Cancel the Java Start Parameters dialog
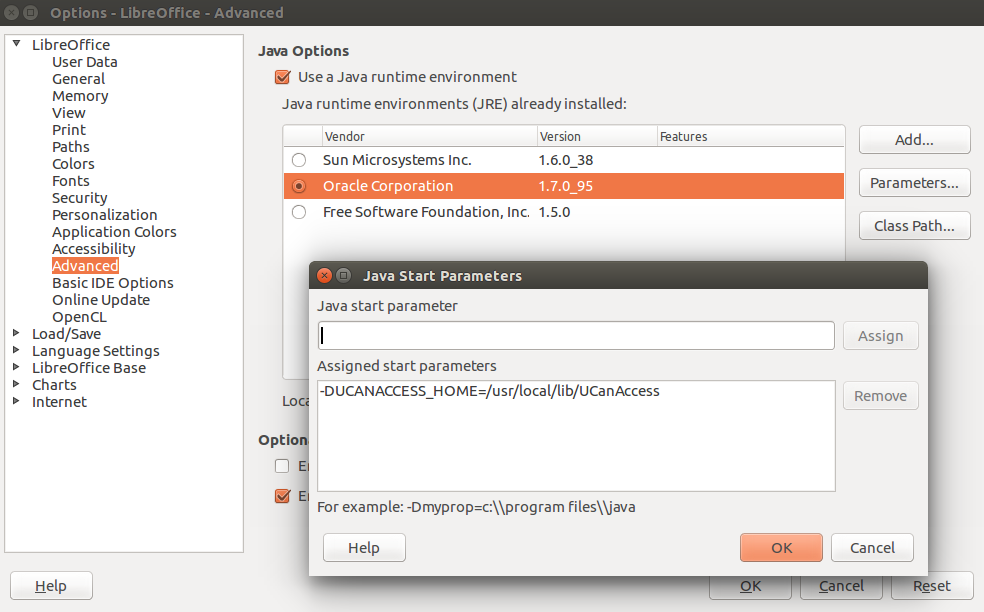 click(x=872, y=547)
